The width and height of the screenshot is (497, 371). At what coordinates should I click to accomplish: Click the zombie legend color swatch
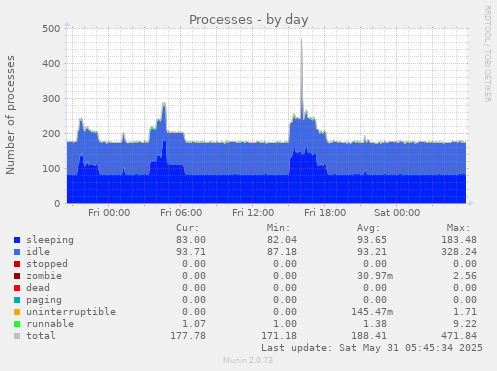click(17, 276)
